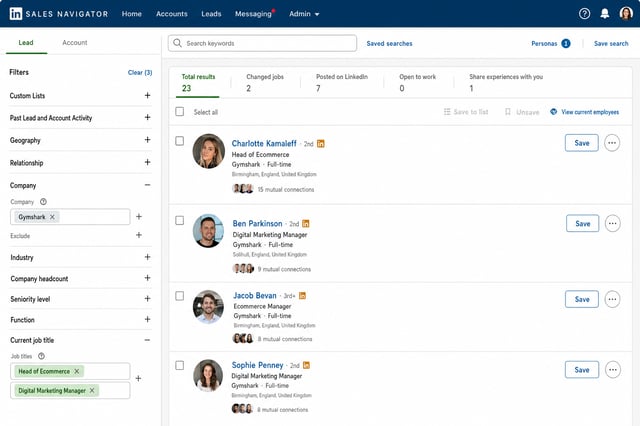Open Saved searches

389,43
